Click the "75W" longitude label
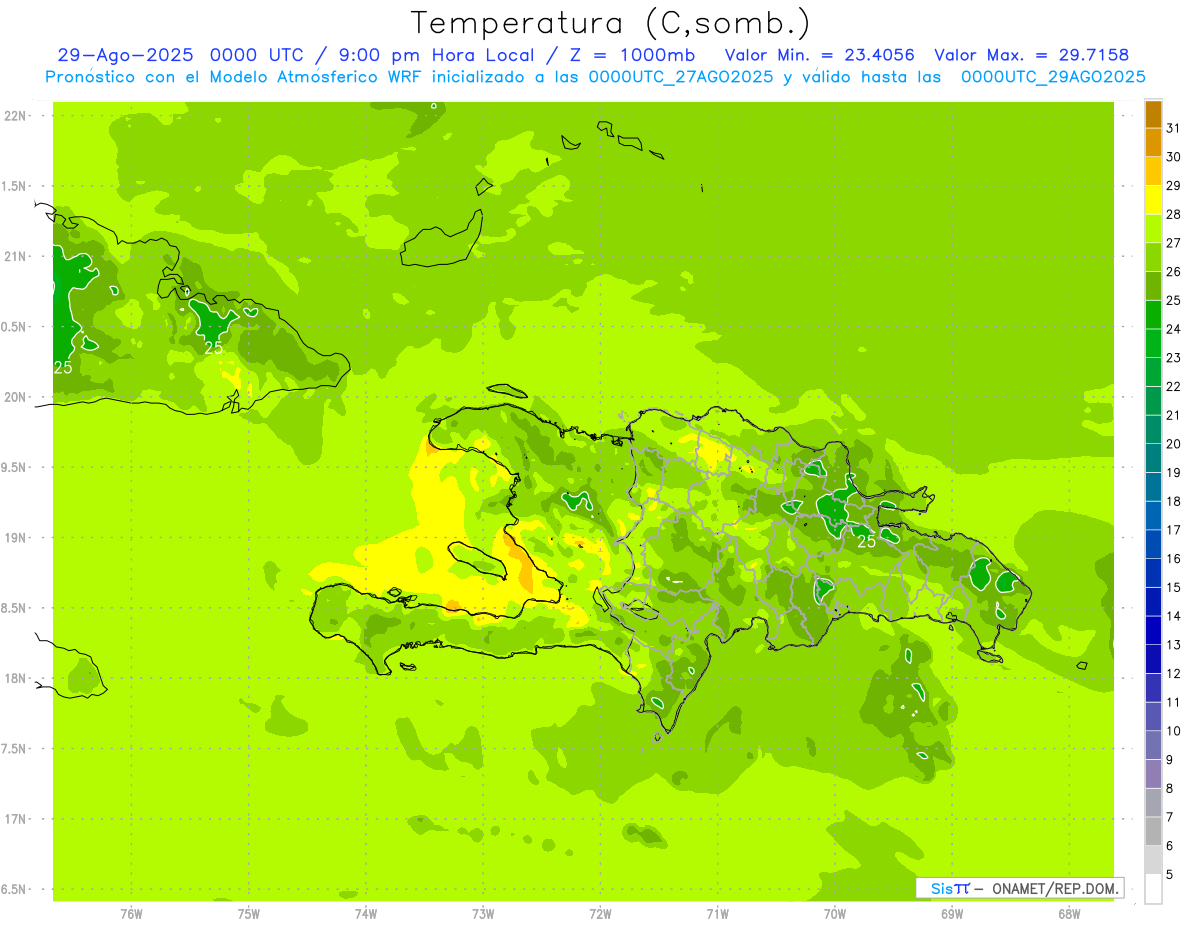 (249, 913)
